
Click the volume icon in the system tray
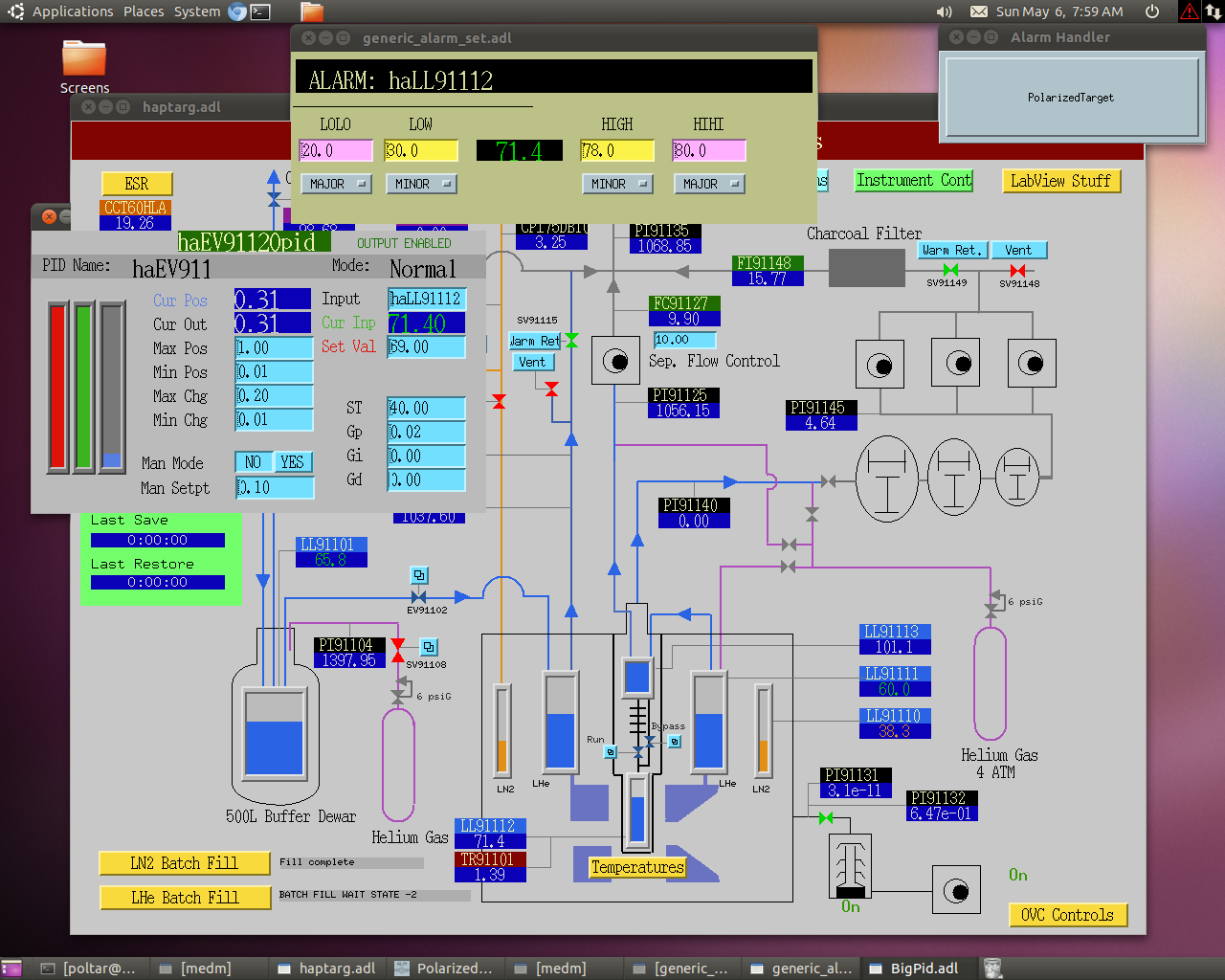click(945, 11)
